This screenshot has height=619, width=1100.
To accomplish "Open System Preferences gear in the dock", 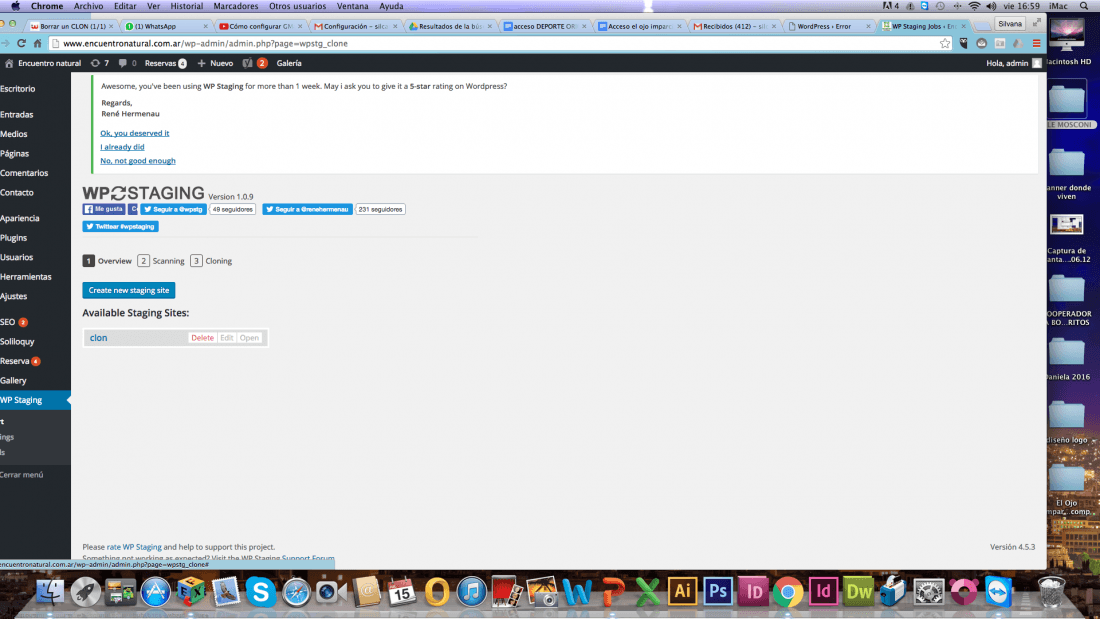I will pos(928,592).
